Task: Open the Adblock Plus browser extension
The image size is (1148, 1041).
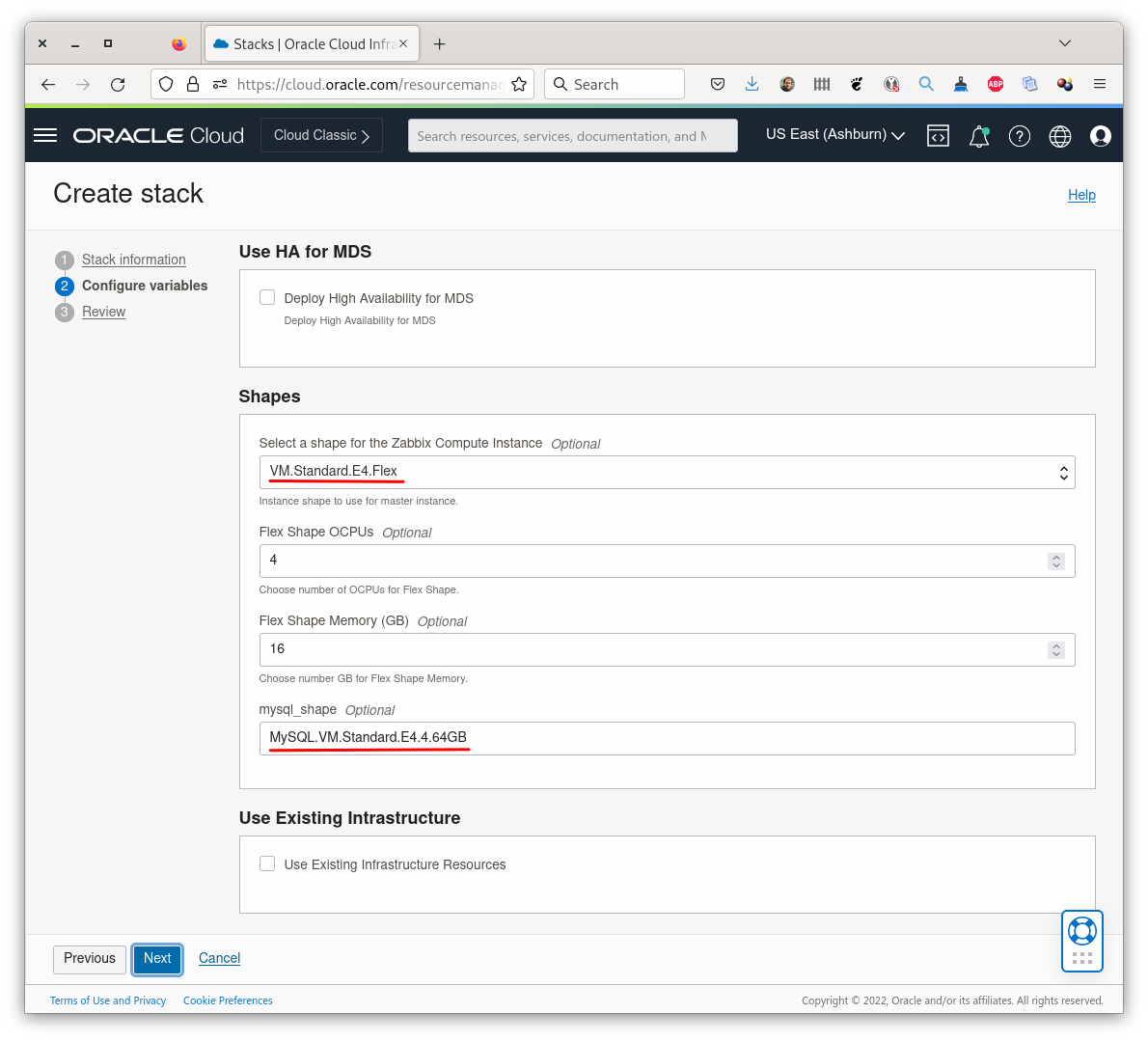Action: pos(995,84)
